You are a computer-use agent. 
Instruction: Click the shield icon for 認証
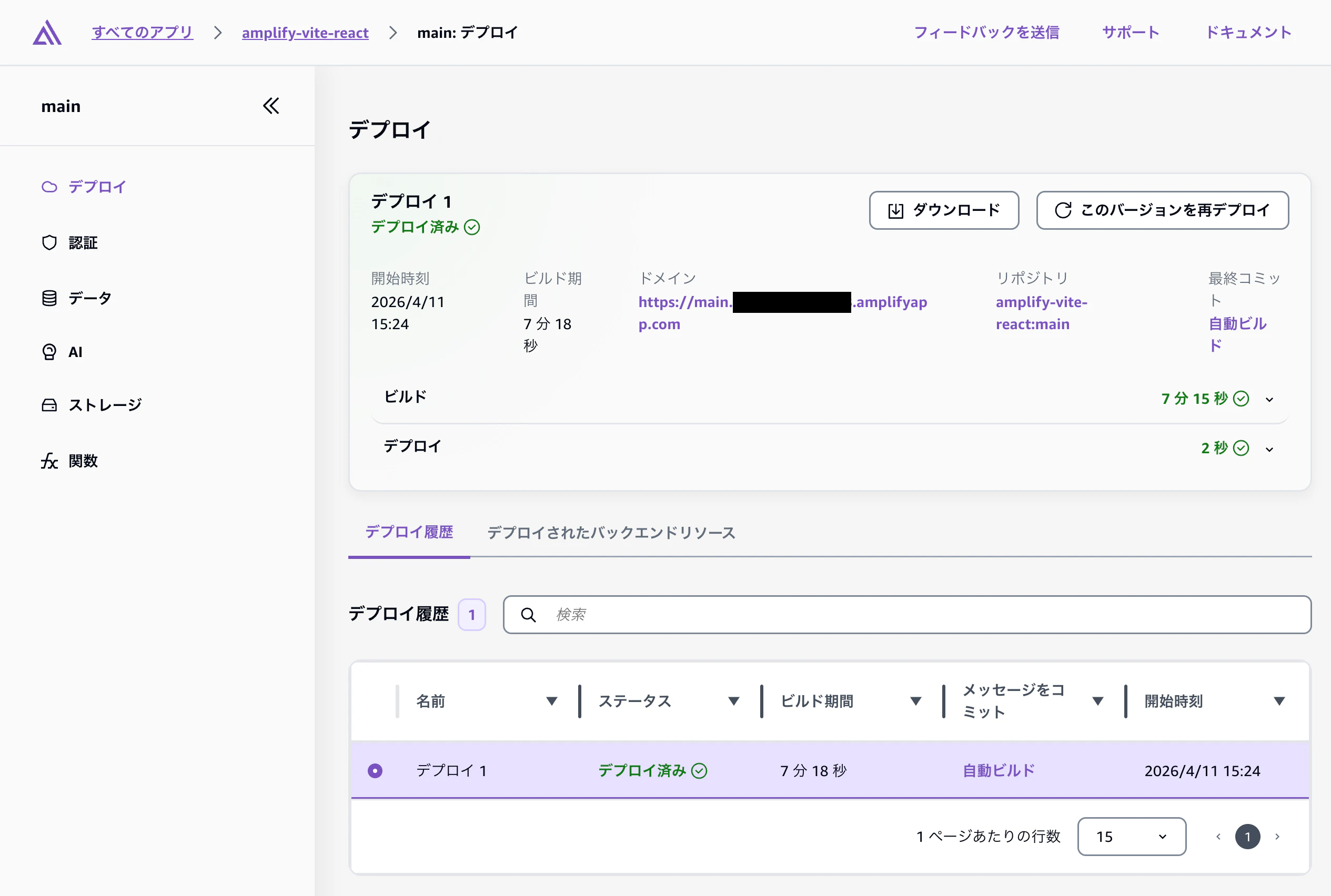click(x=50, y=242)
